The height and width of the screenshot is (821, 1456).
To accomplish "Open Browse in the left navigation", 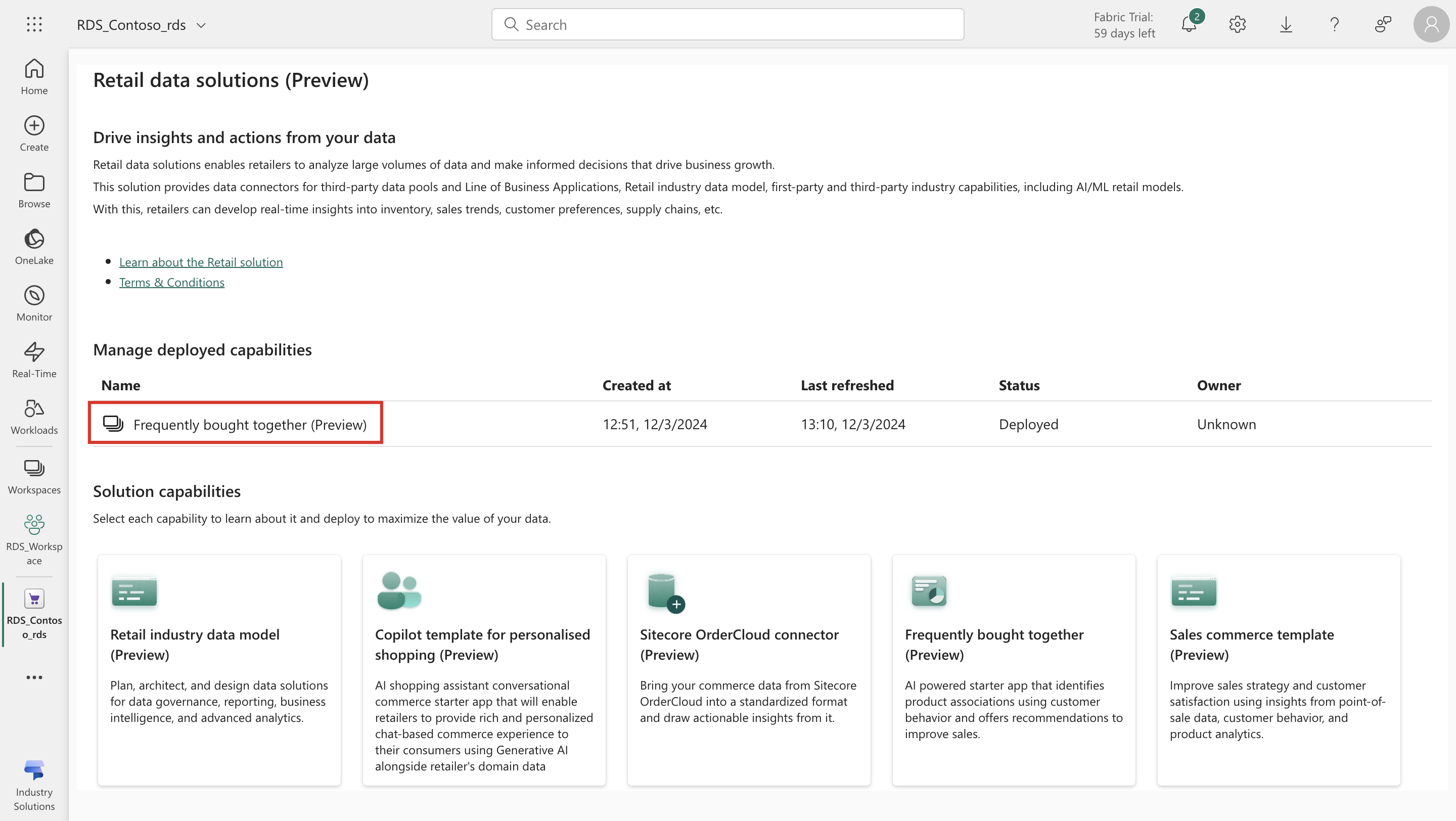I will pyautogui.click(x=34, y=191).
